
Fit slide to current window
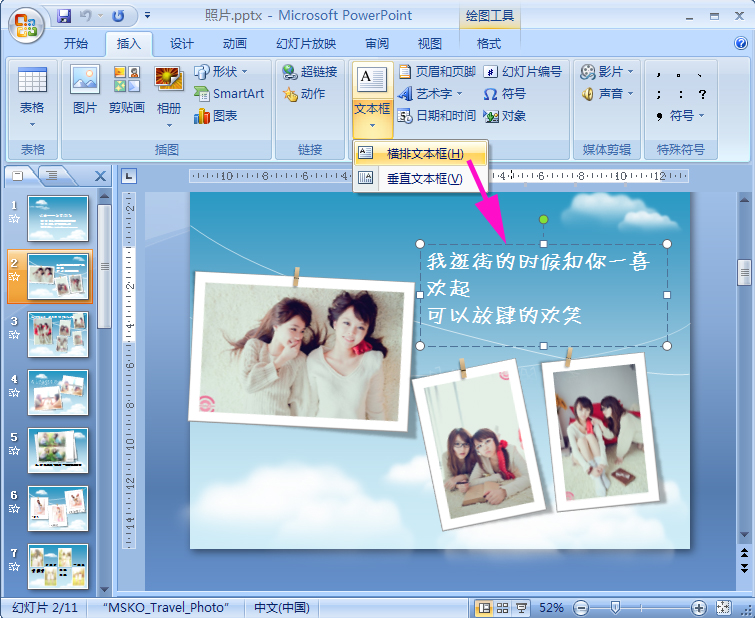click(x=723, y=608)
